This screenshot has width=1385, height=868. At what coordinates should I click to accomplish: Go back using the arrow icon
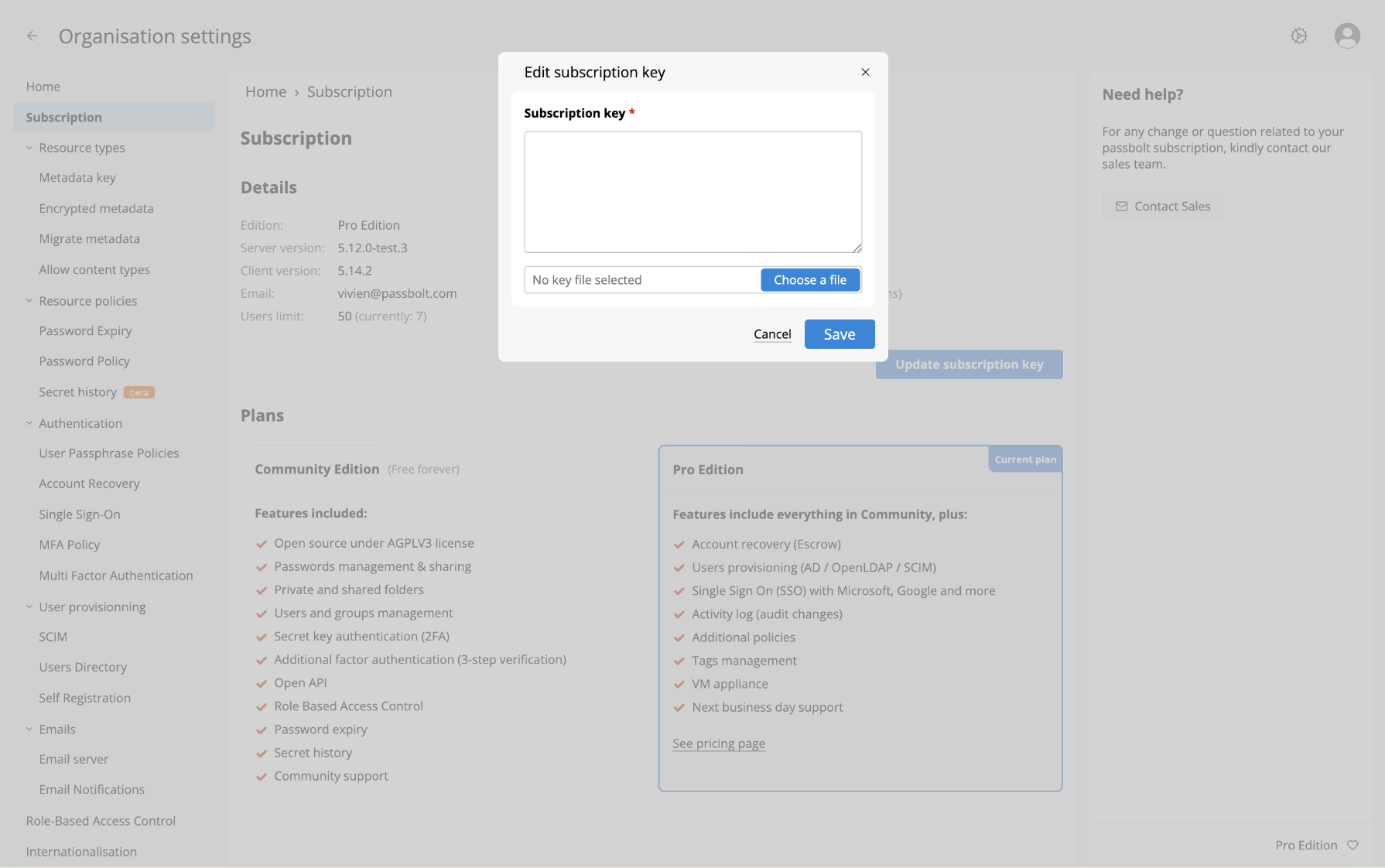(32, 36)
